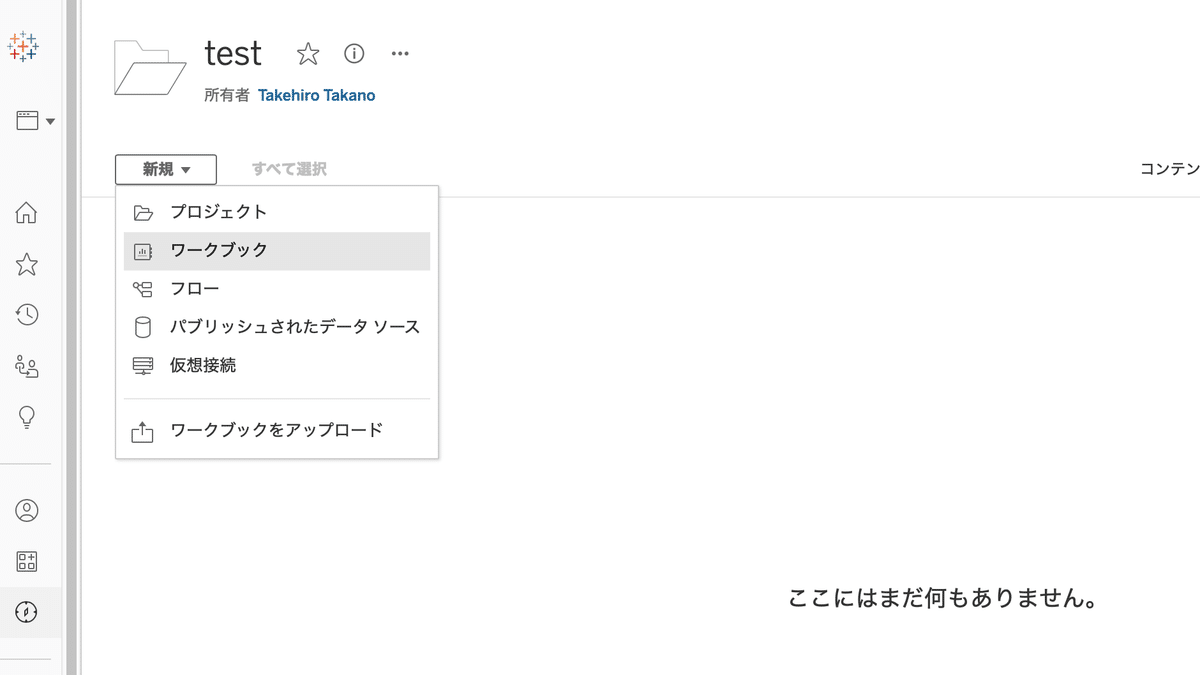Click owner link Takehiro Takano
This screenshot has height=675, width=1200.
click(317, 96)
